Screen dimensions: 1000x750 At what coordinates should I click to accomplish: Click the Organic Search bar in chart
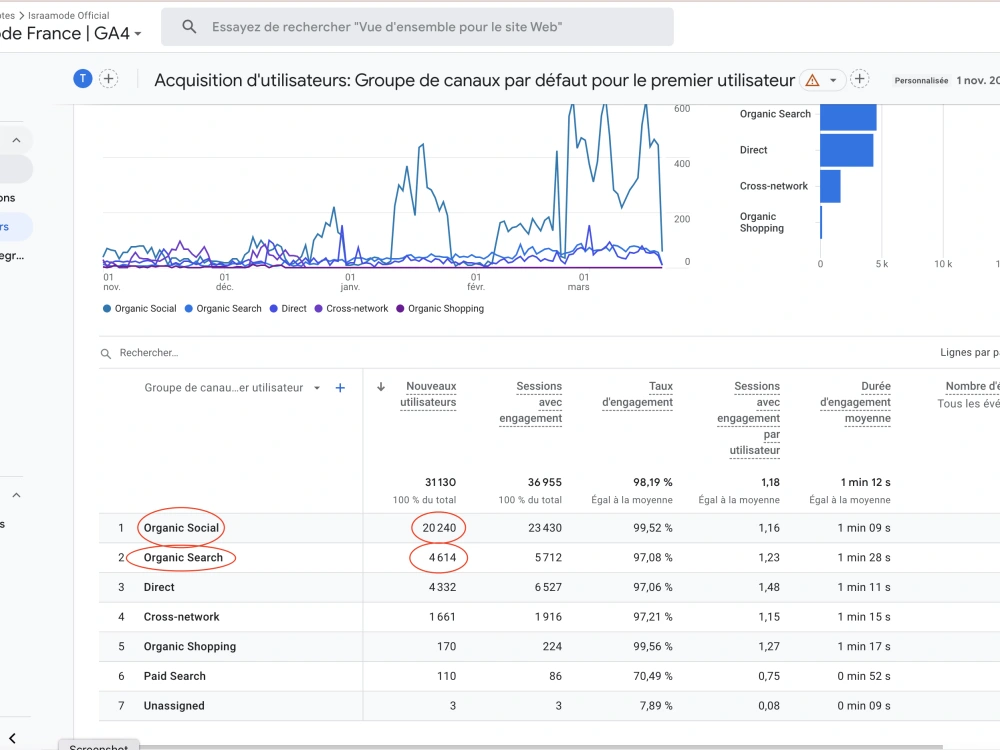click(x=848, y=117)
